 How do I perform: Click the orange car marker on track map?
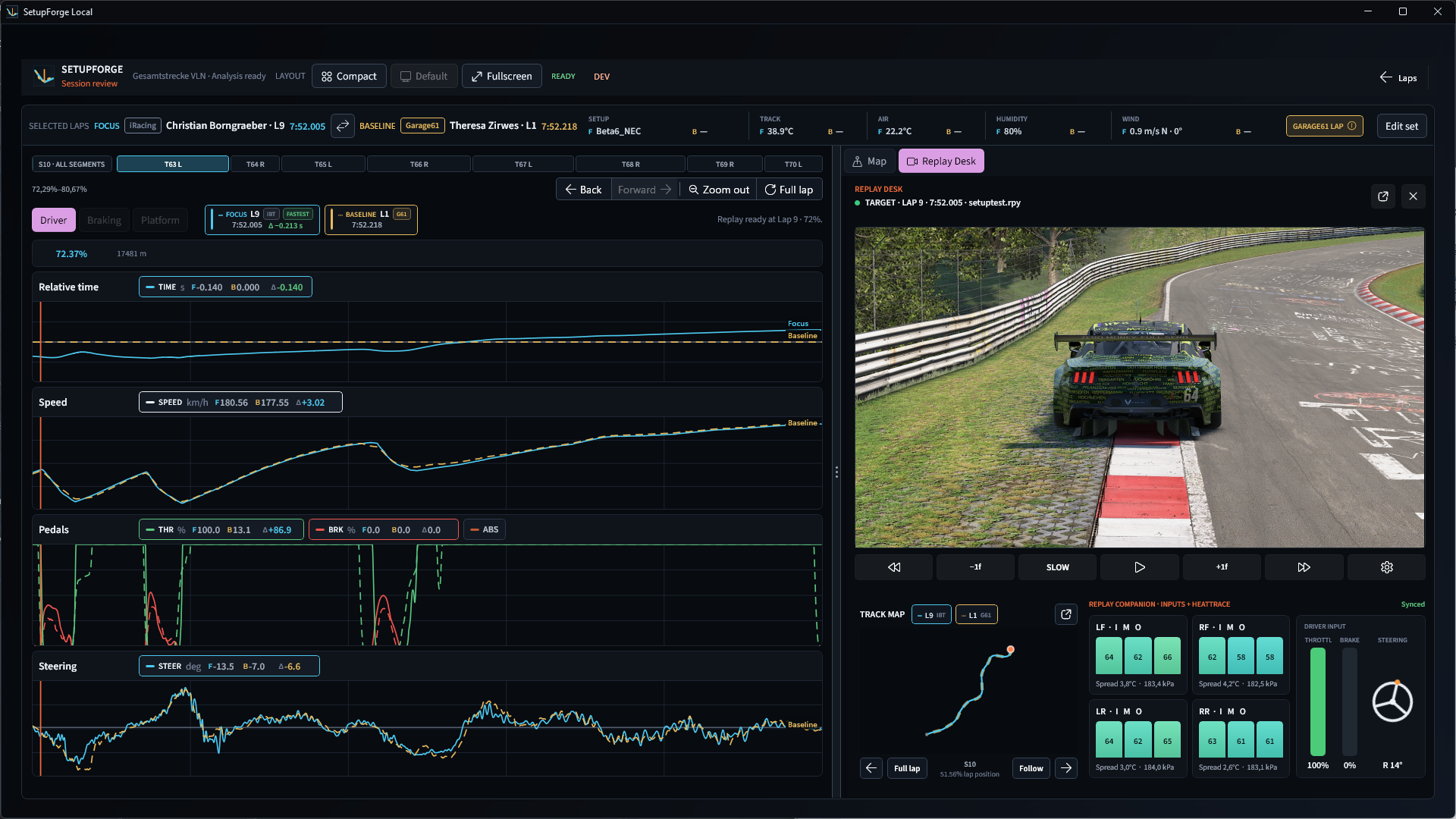pos(1011,650)
